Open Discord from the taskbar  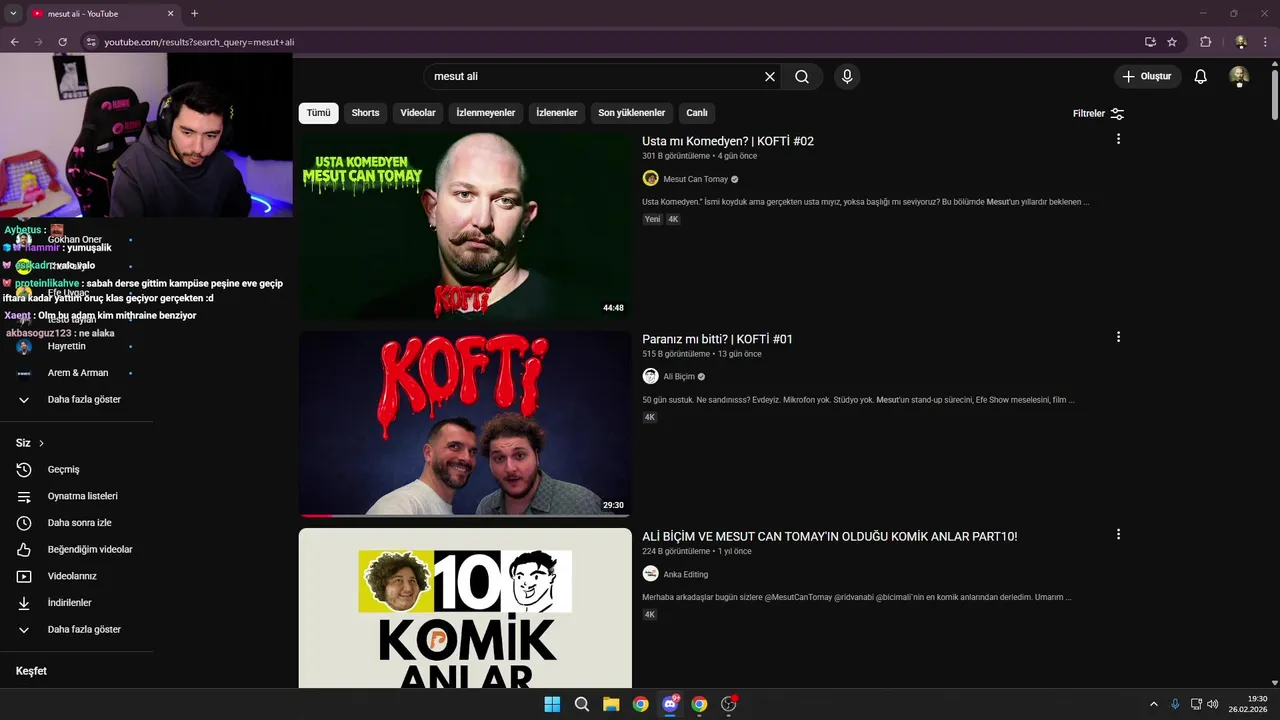click(670, 704)
